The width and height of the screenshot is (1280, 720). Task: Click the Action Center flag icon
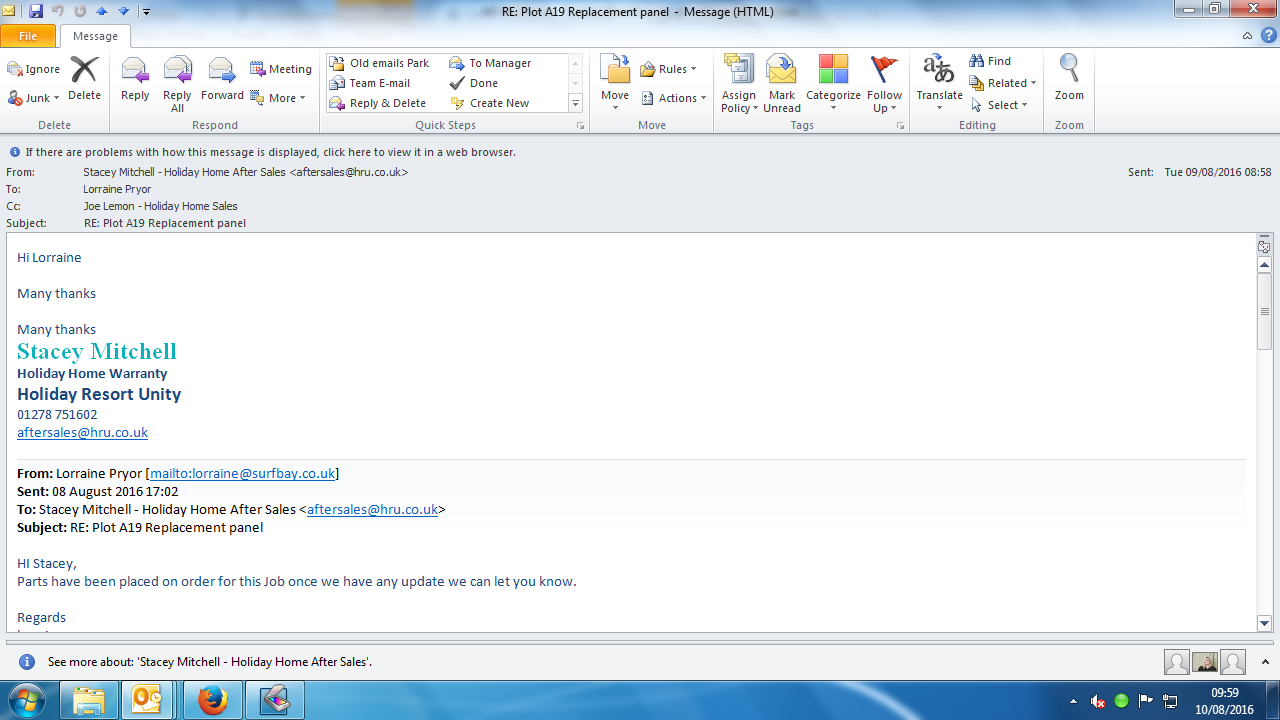pyautogui.click(x=1146, y=701)
